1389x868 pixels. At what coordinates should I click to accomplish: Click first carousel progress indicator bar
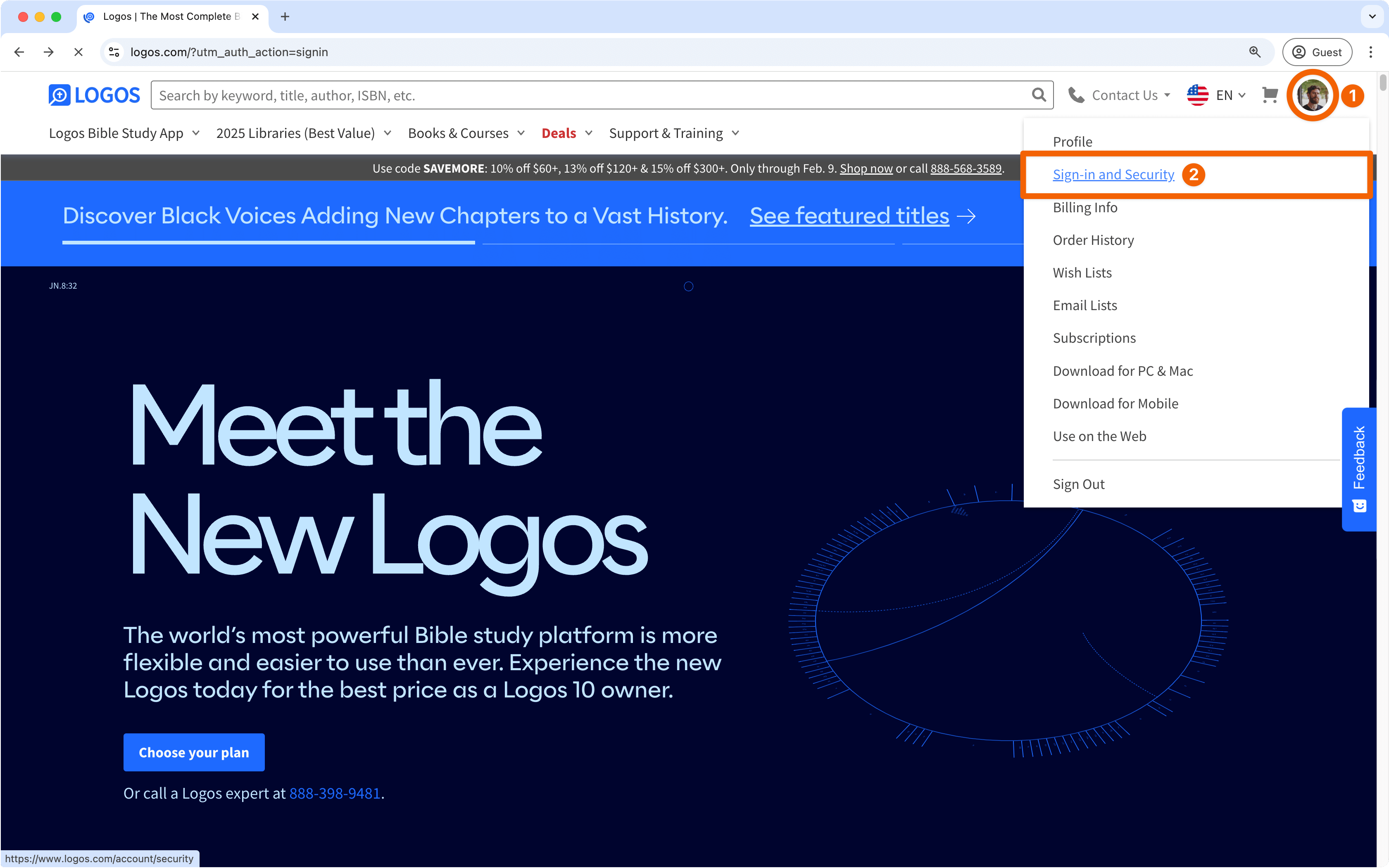(268, 243)
